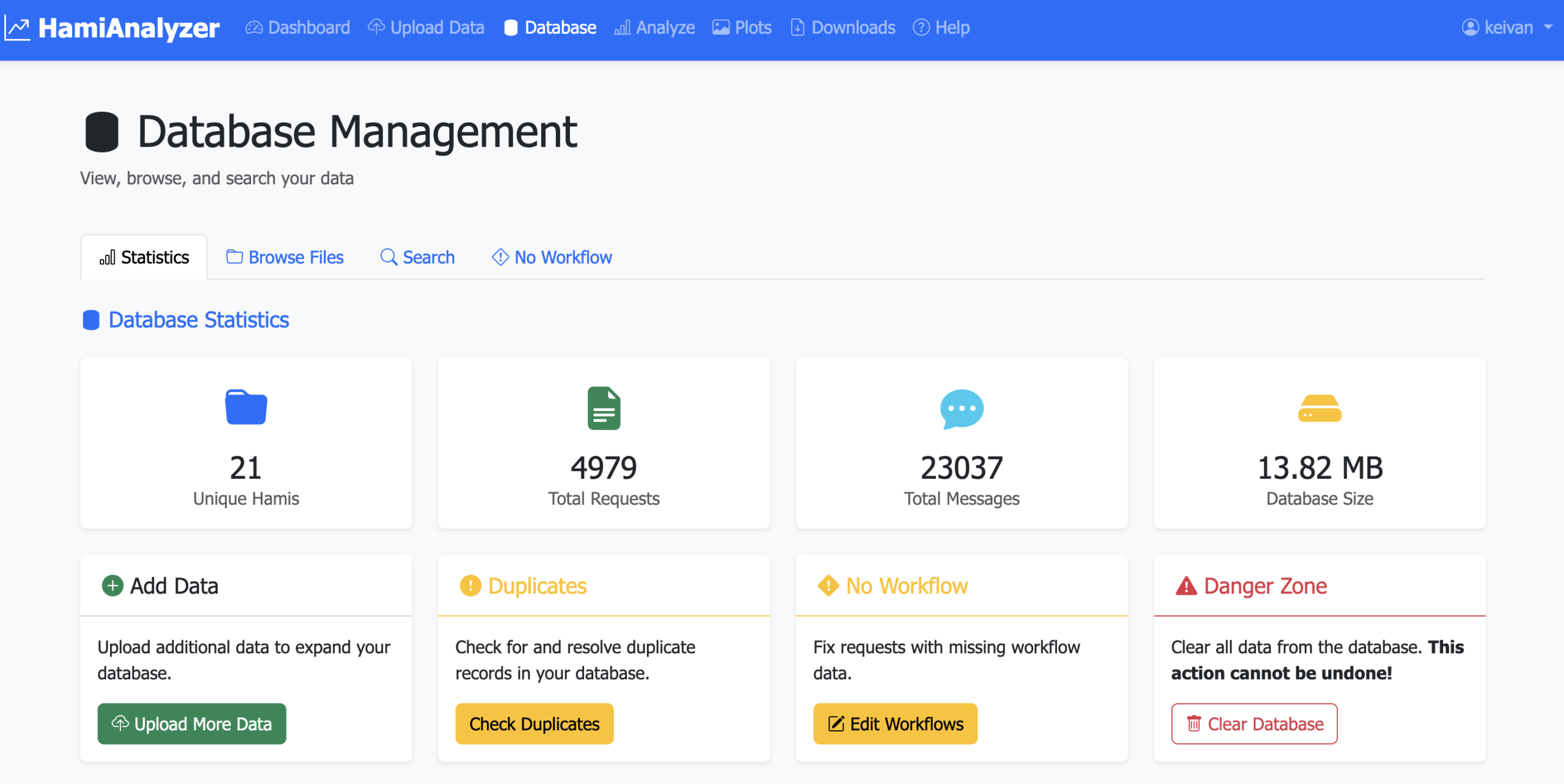Click the Upload Data cloud icon
Viewport: 1564px width, 784px height.
(376, 27)
